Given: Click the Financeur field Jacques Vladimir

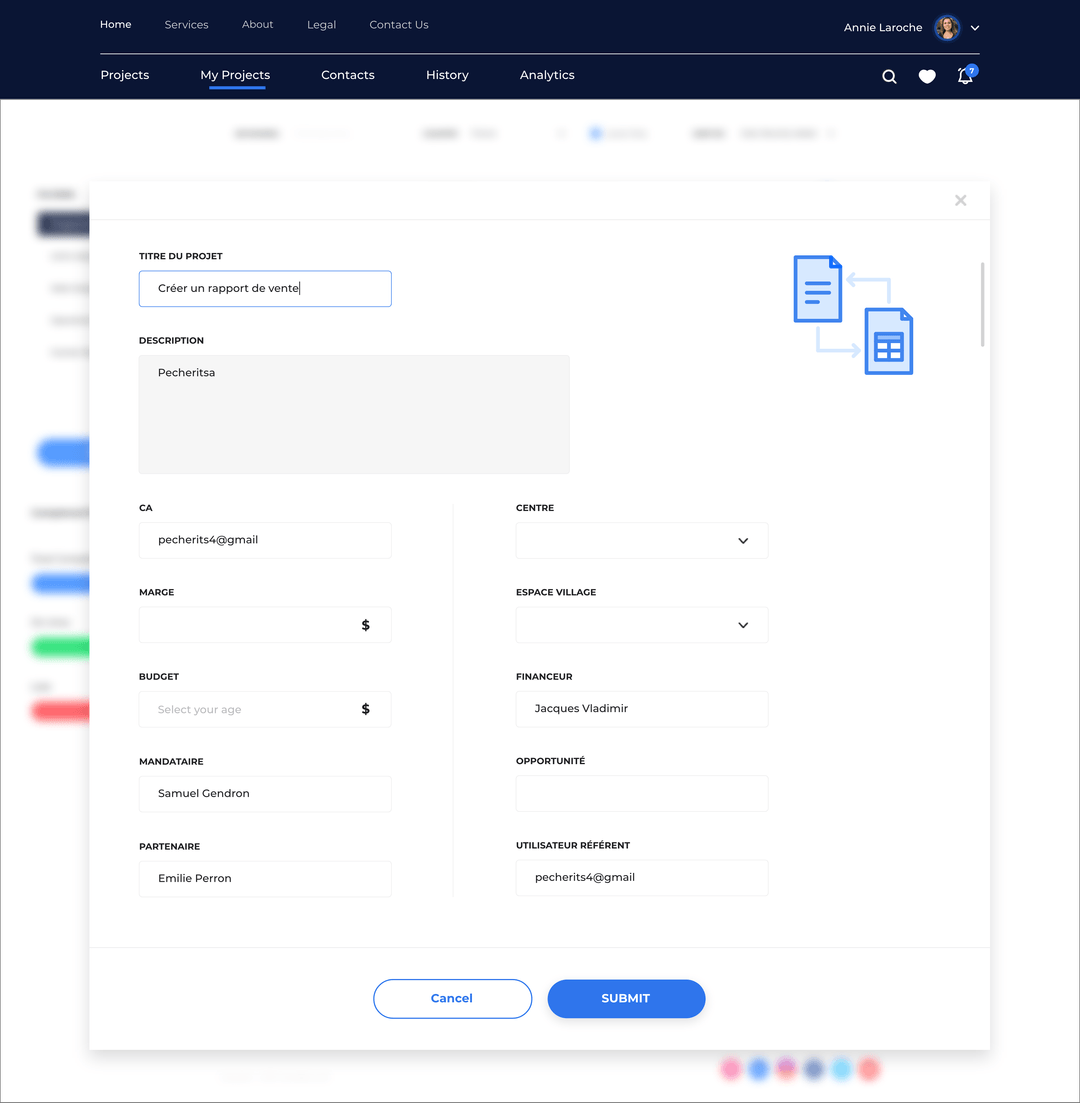Looking at the screenshot, I should (642, 709).
